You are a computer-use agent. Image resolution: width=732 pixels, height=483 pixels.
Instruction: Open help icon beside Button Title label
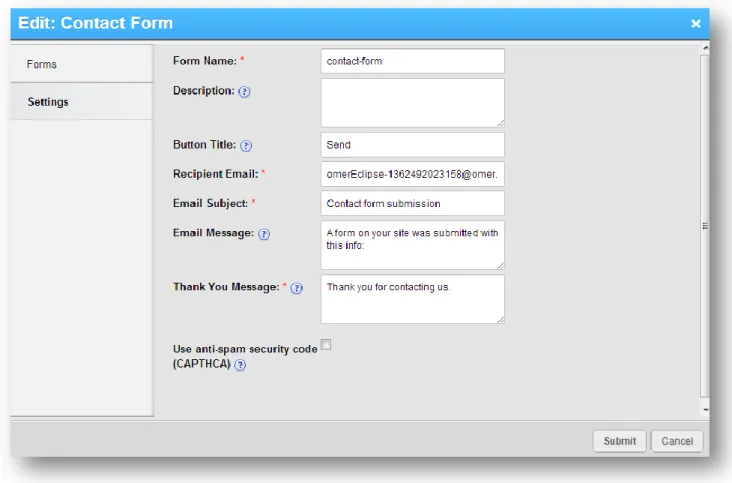[246, 146]
